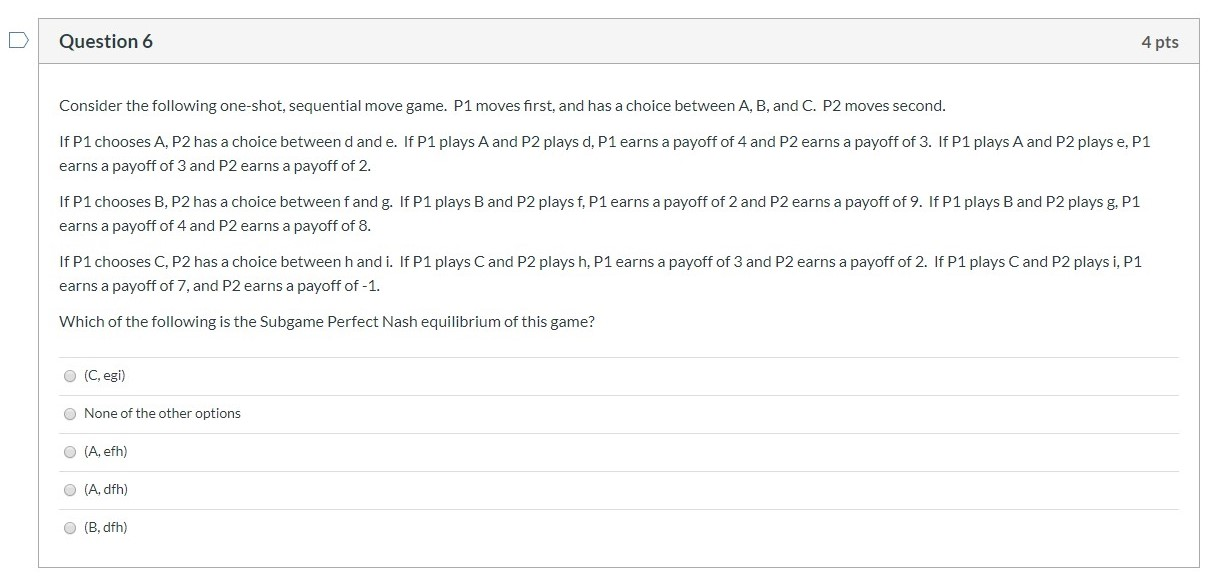Click the 4 pts label
1220x580 pixels.
point(1162,41)
